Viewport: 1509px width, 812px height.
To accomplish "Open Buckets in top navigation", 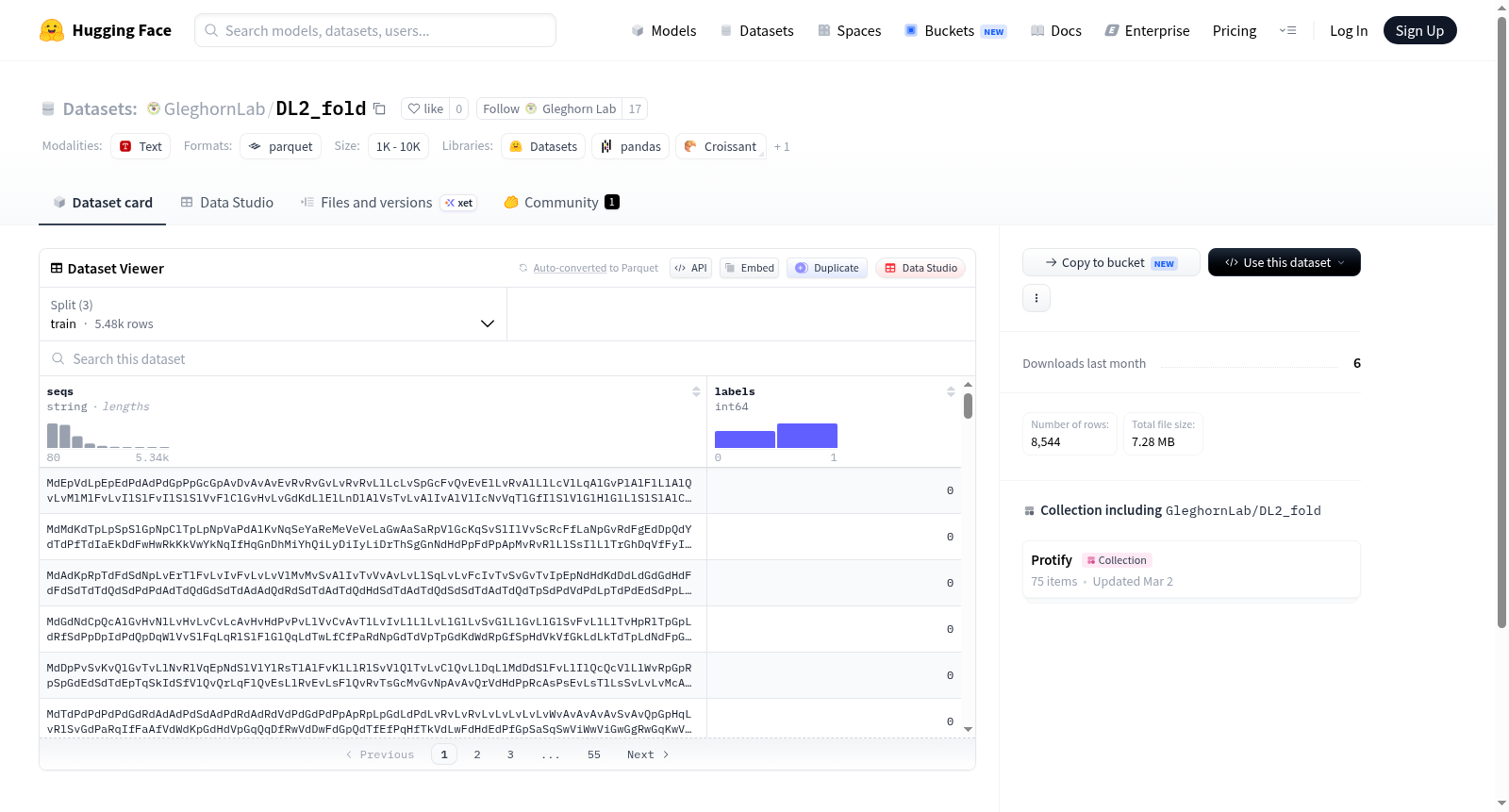I will click(955, 30).
